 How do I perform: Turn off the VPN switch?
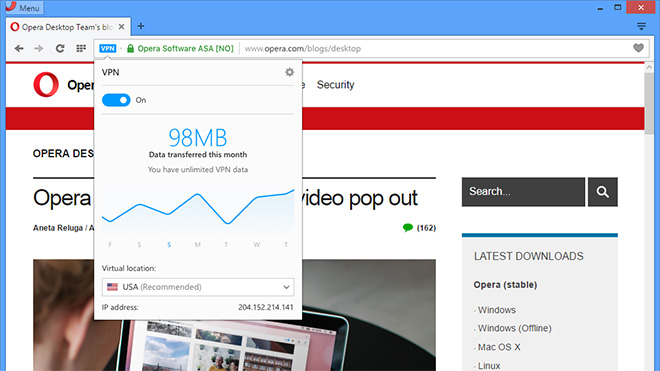[x=116, y=100]
